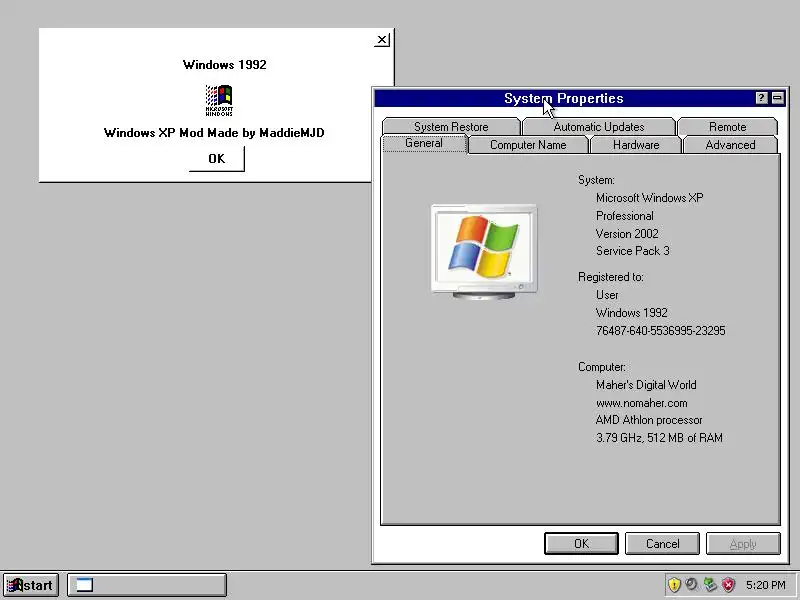800x600 pixels.
Task: Click the yellow Windows Update shield tray icon
Action: coord(674,585)
